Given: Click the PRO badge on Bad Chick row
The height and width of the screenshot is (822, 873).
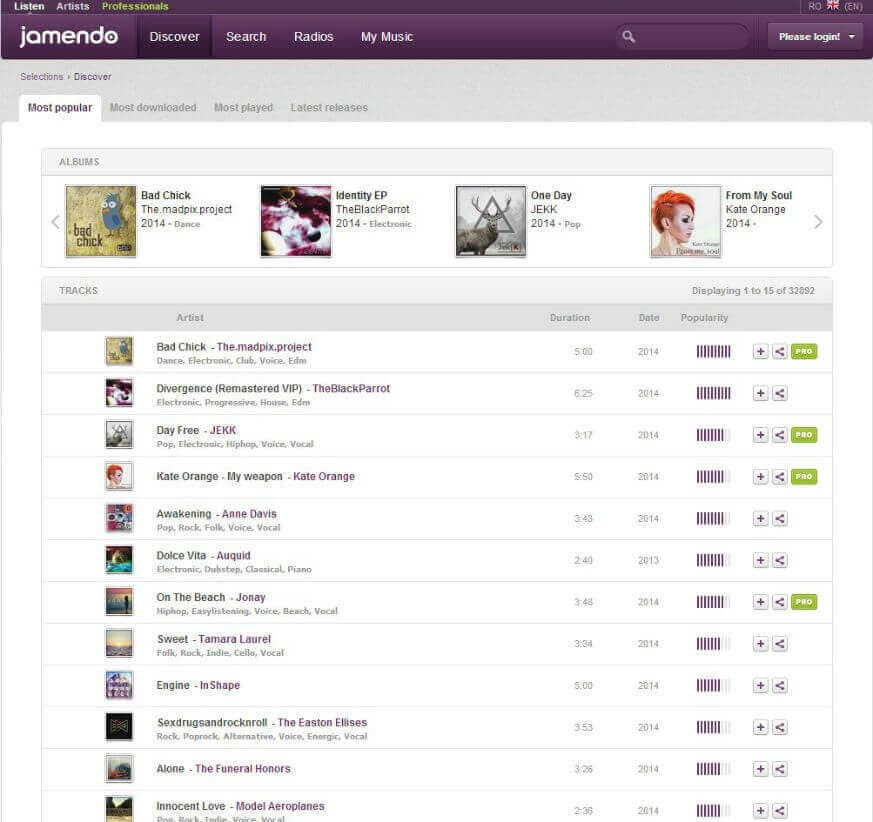Looking at the screenshot, I should [x=804, y=351].
